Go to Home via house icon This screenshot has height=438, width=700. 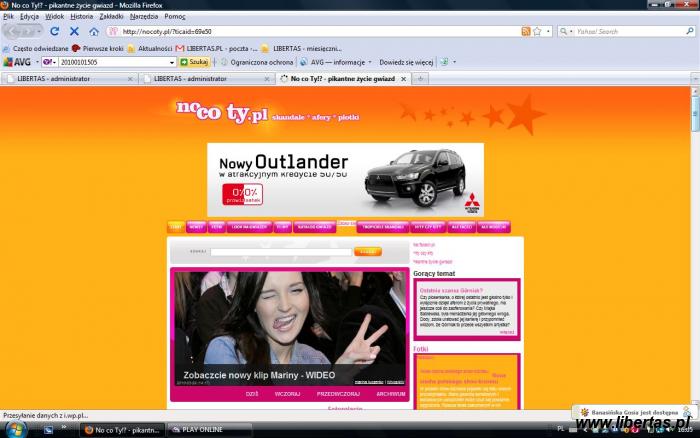[x=94, y=31]
